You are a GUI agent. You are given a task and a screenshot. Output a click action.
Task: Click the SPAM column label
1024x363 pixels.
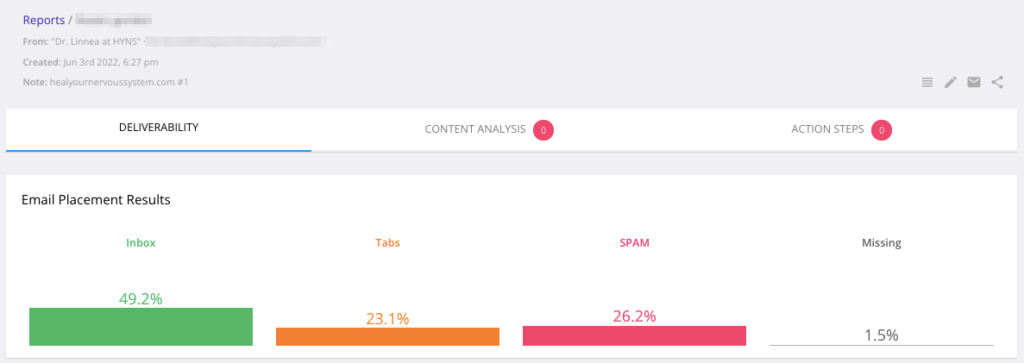click(634, 243)
